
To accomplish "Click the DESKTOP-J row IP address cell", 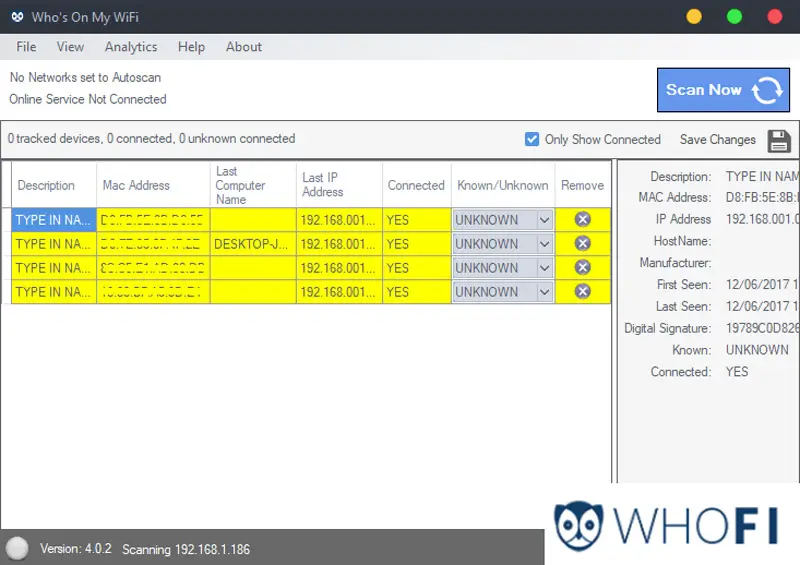I will 339,244.
